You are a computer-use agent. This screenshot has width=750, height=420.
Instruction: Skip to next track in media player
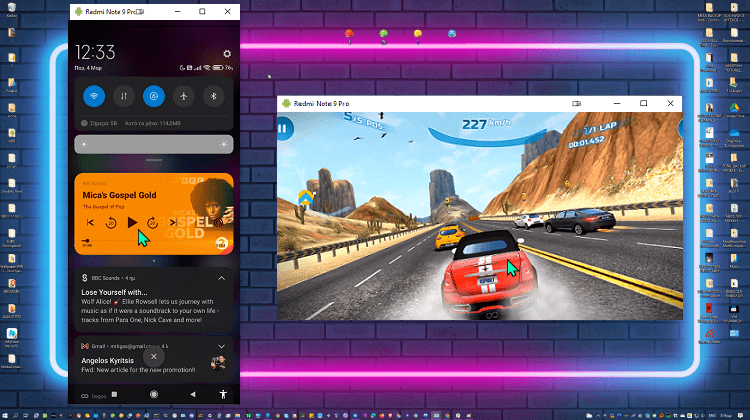[173, 222]
